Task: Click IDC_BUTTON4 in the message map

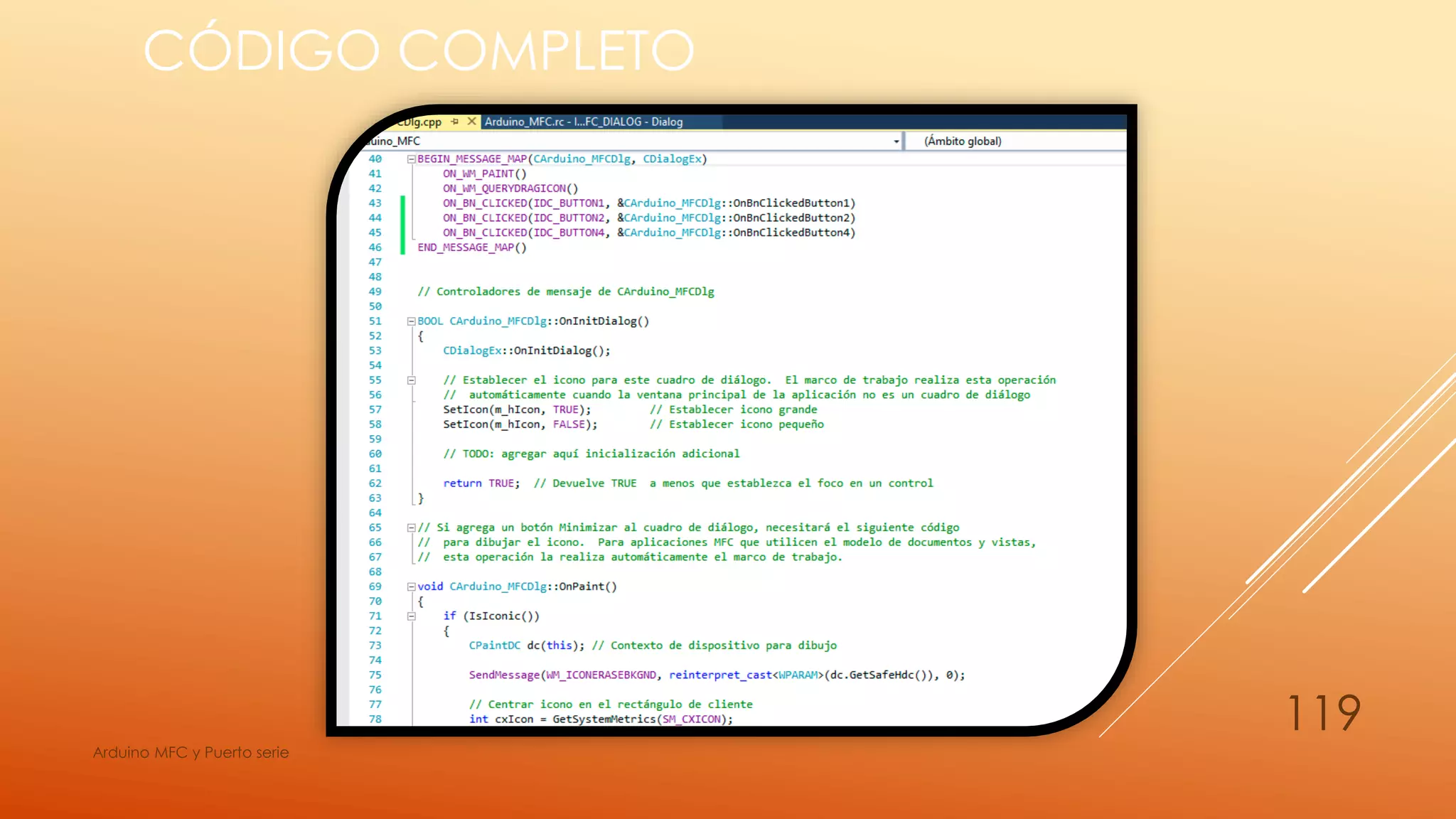Action: tap(569, 232)
